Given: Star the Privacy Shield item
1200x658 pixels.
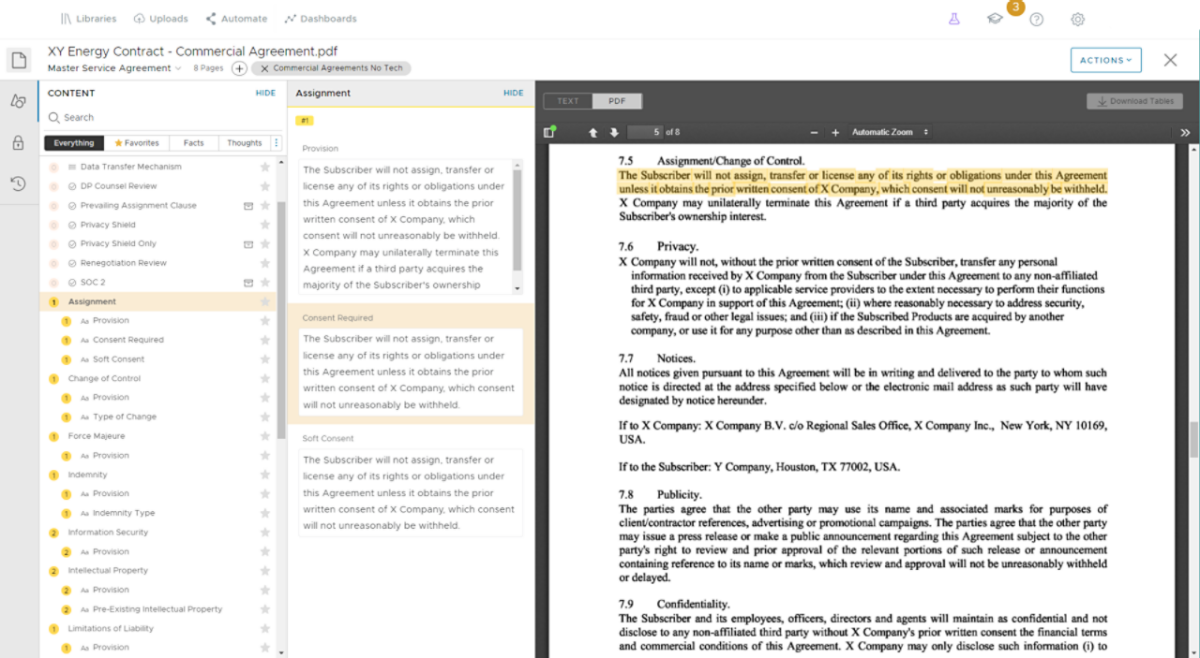Looking at the screenshot, I should (265, 225).
